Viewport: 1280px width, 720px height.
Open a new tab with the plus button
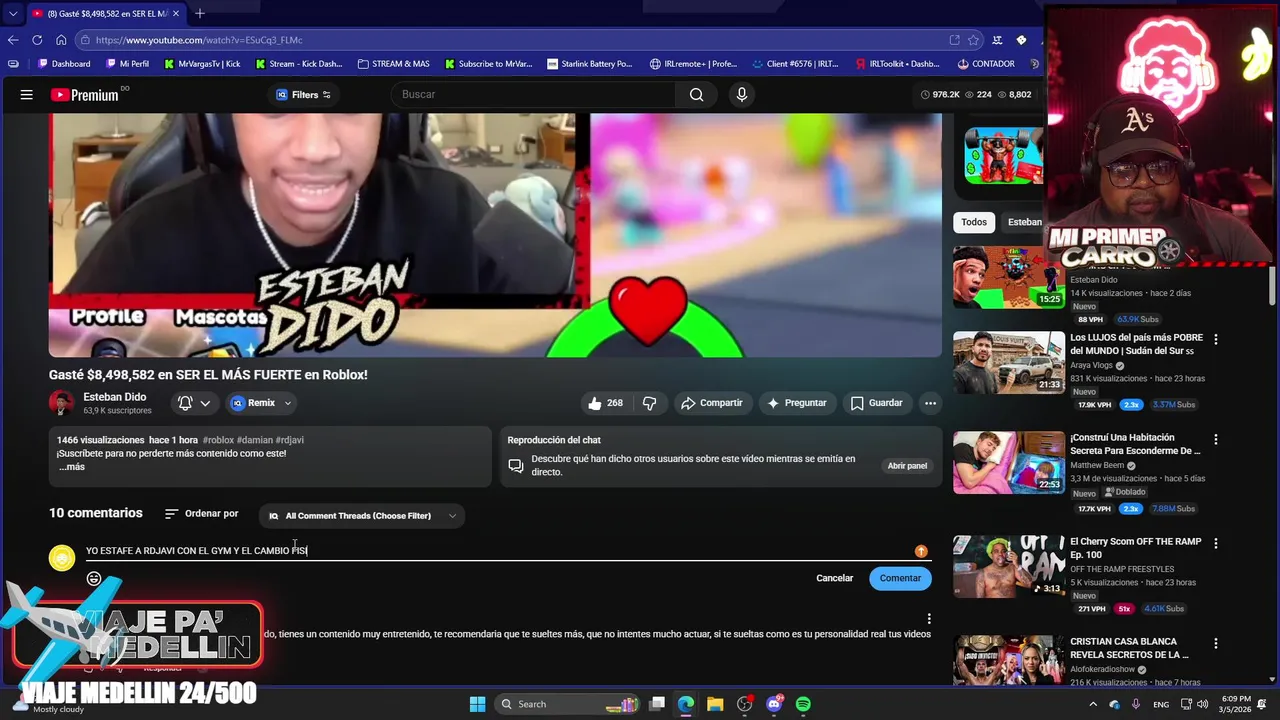click(x=199, y=13)
